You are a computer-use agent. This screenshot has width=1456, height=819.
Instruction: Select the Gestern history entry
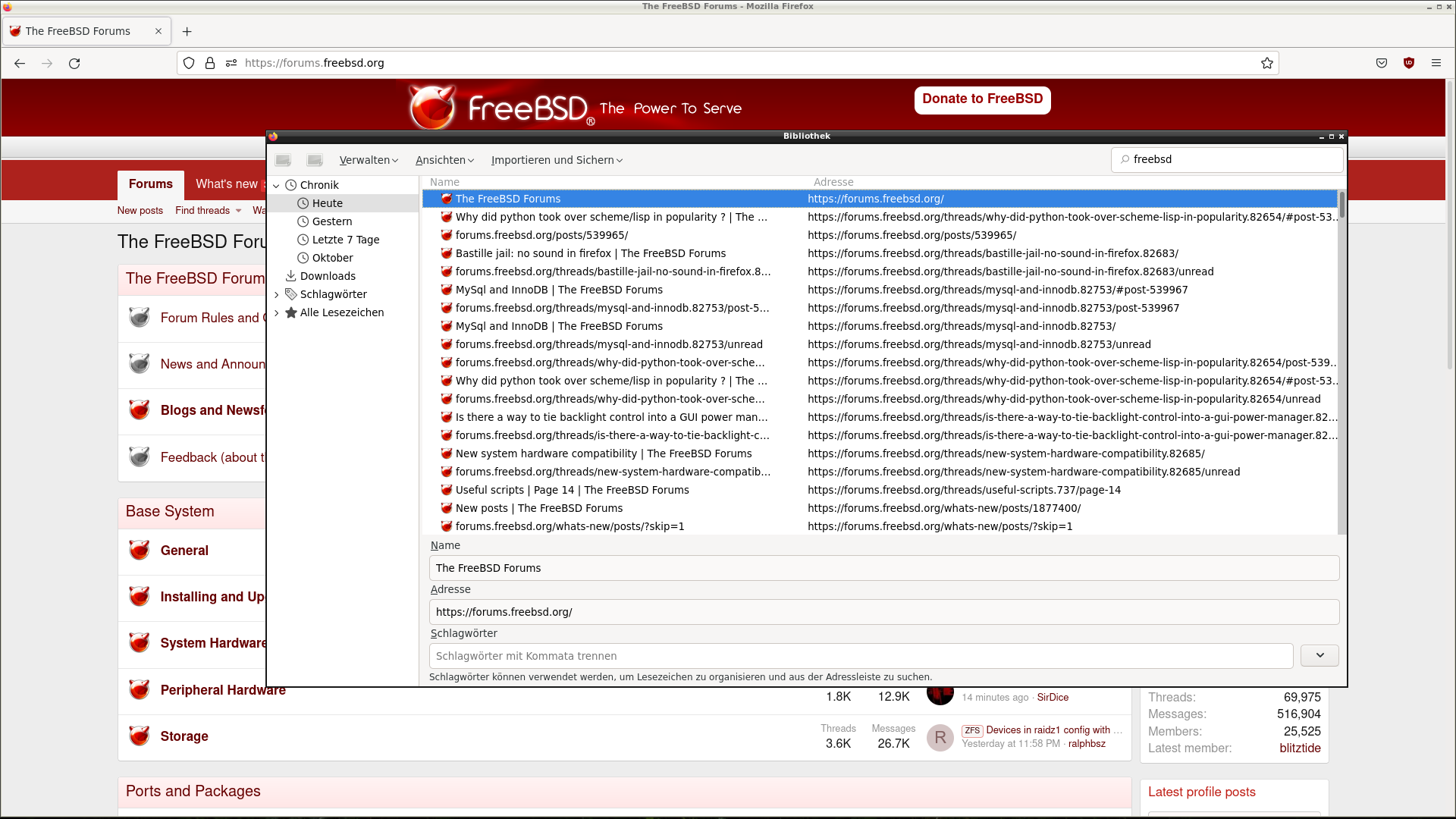pyautogui.click(x=332, y=221)
